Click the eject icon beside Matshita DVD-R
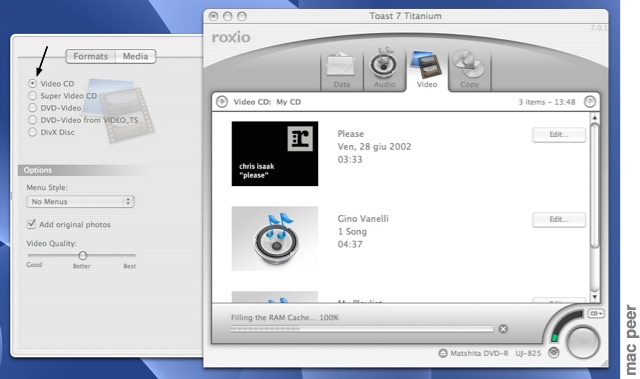640x379 pixels. point(443,353)
